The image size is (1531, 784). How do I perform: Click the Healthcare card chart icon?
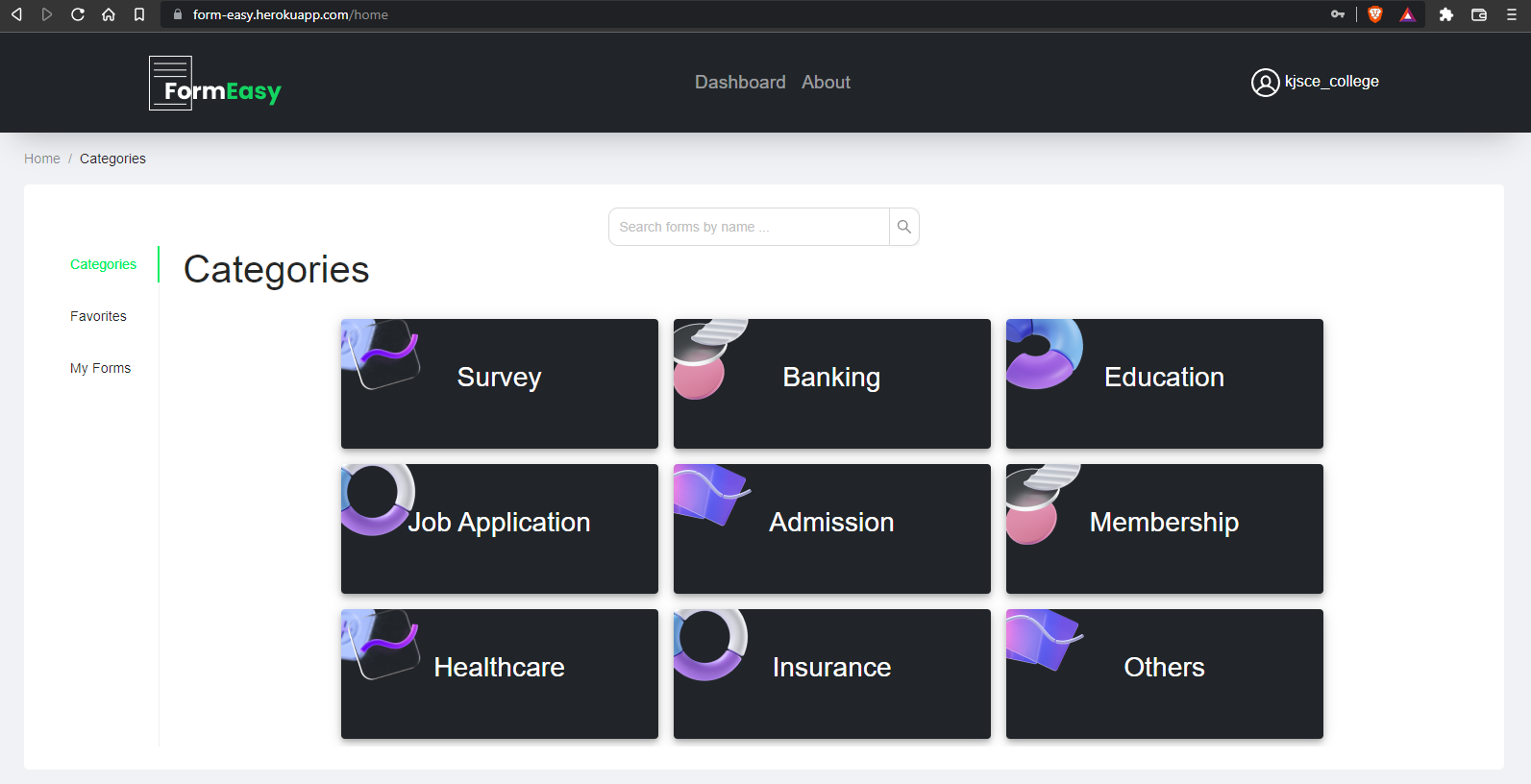tap(381, 644)
